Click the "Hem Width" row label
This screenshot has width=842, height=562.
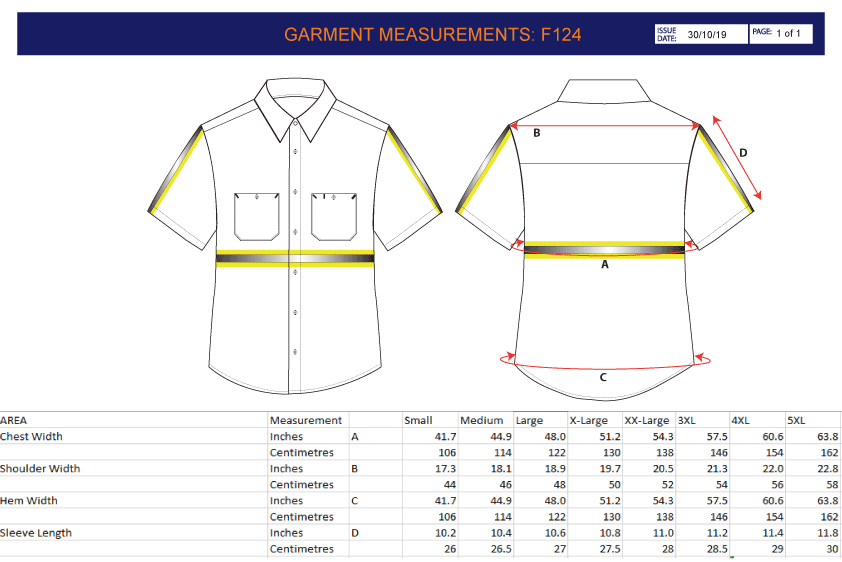(x=28, y=501)
